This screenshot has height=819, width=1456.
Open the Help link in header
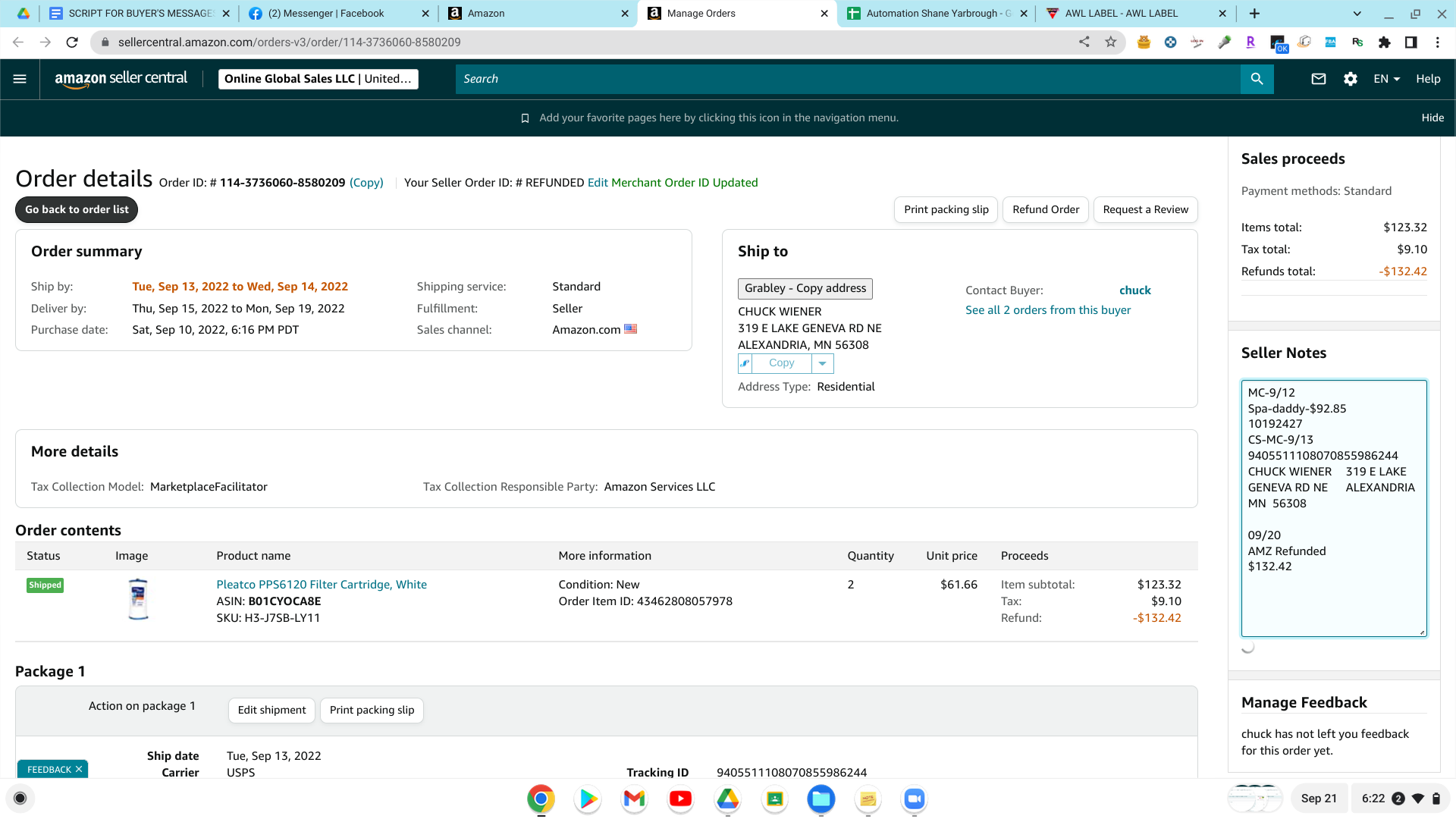click(1428, 79)
